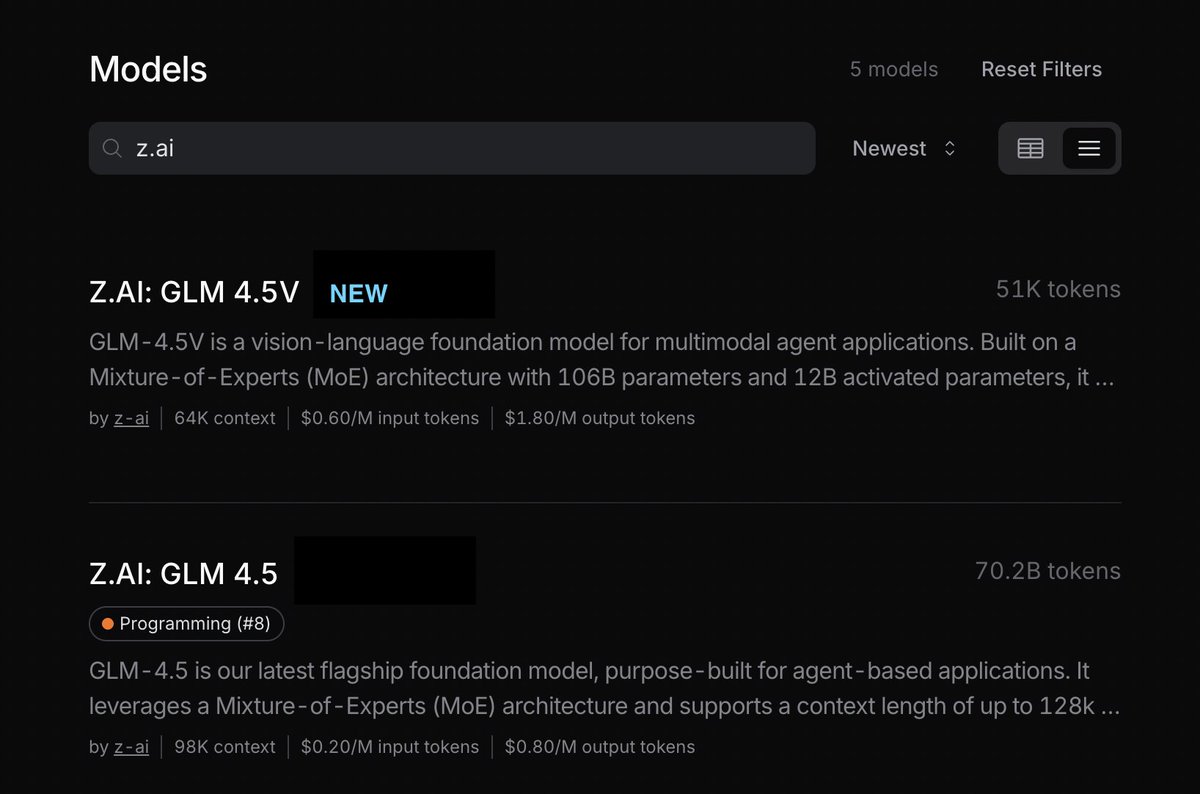The image size is (1200, 794).
Task: Click the 5 models count label
Action: tap(894, 69)
